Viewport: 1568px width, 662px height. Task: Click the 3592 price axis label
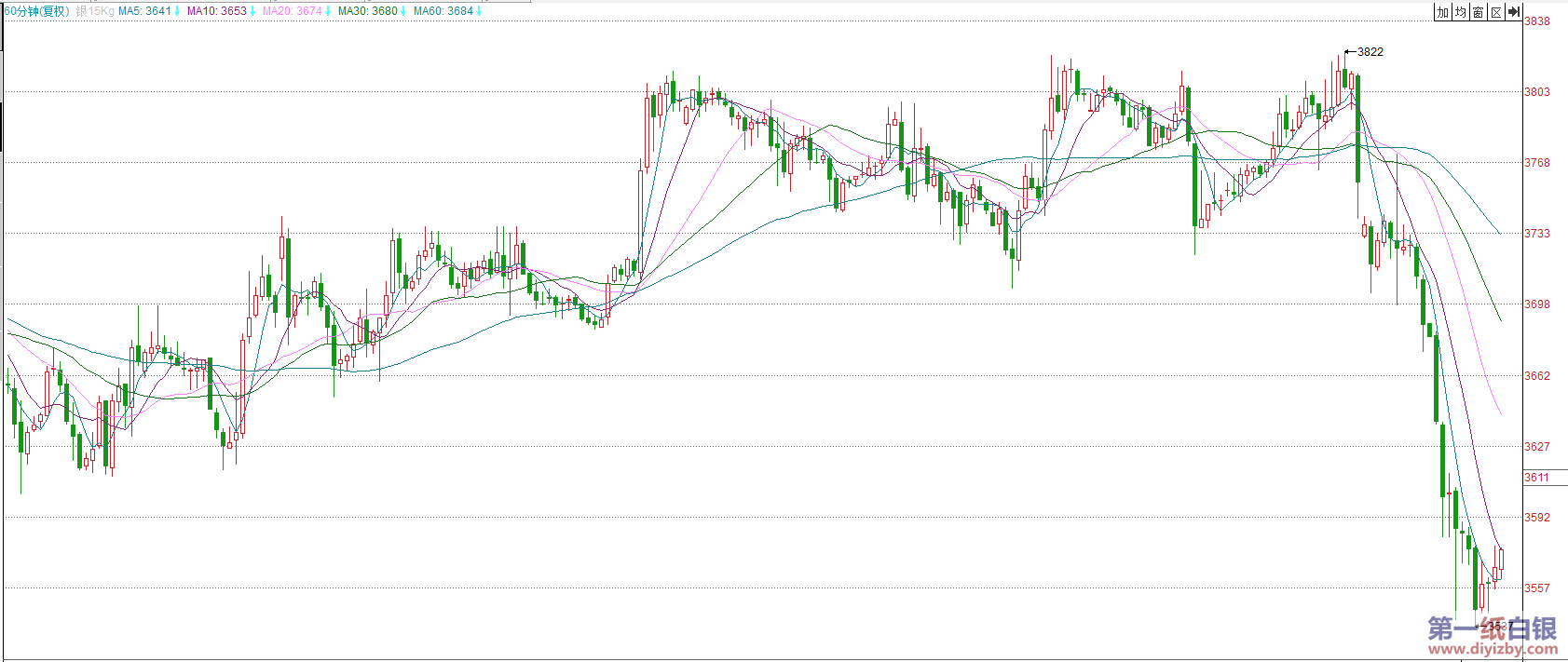pyautogui.click(x=1537, y=518)
